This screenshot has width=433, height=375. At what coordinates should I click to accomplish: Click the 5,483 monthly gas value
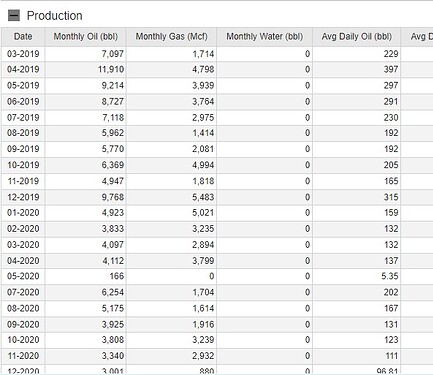pyautogui.click(x=203, y=197)
